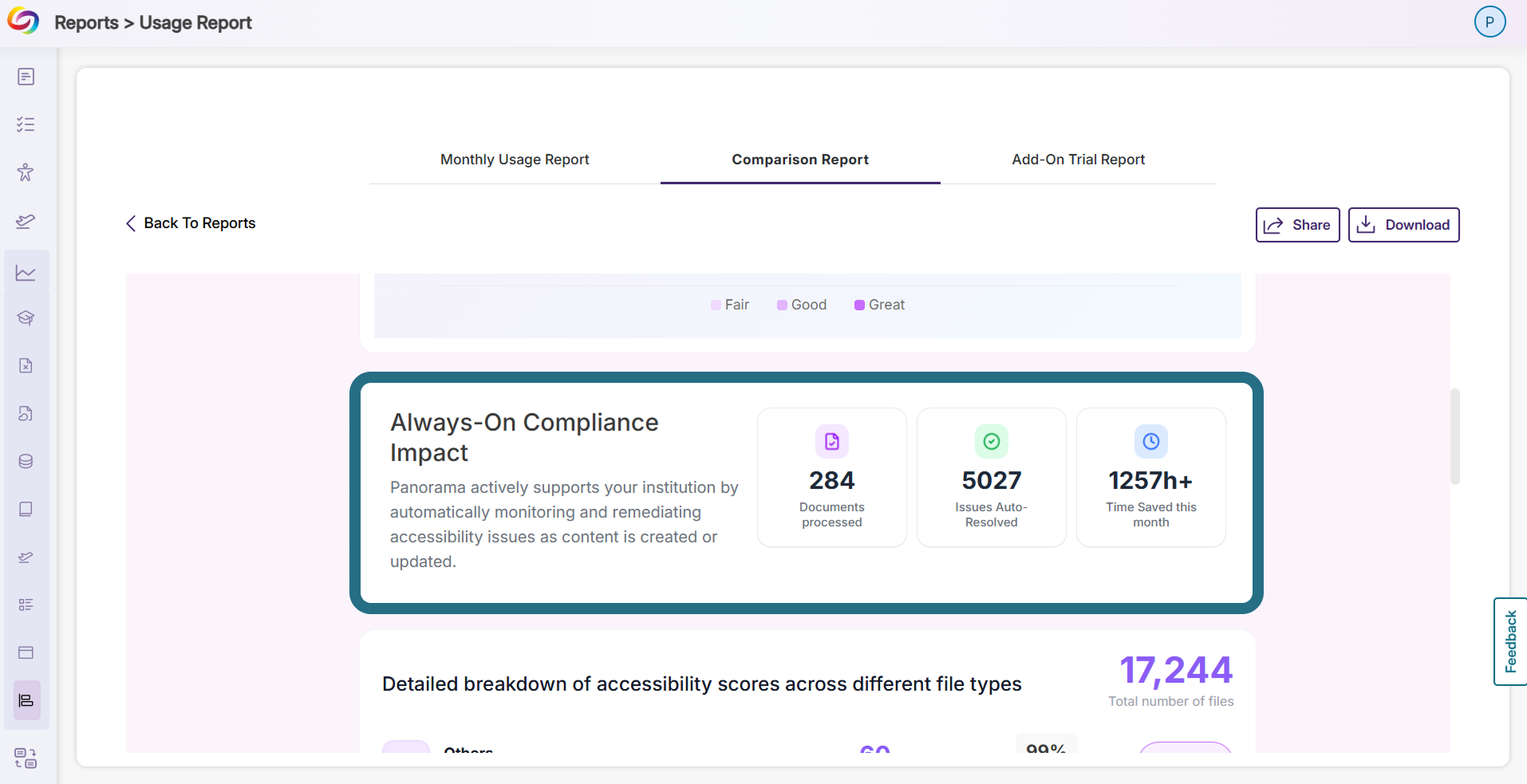This screenshot has width=1527, height=784.
Task: Open the database stack icon in sidebar
Action: [x=26, y=461]
